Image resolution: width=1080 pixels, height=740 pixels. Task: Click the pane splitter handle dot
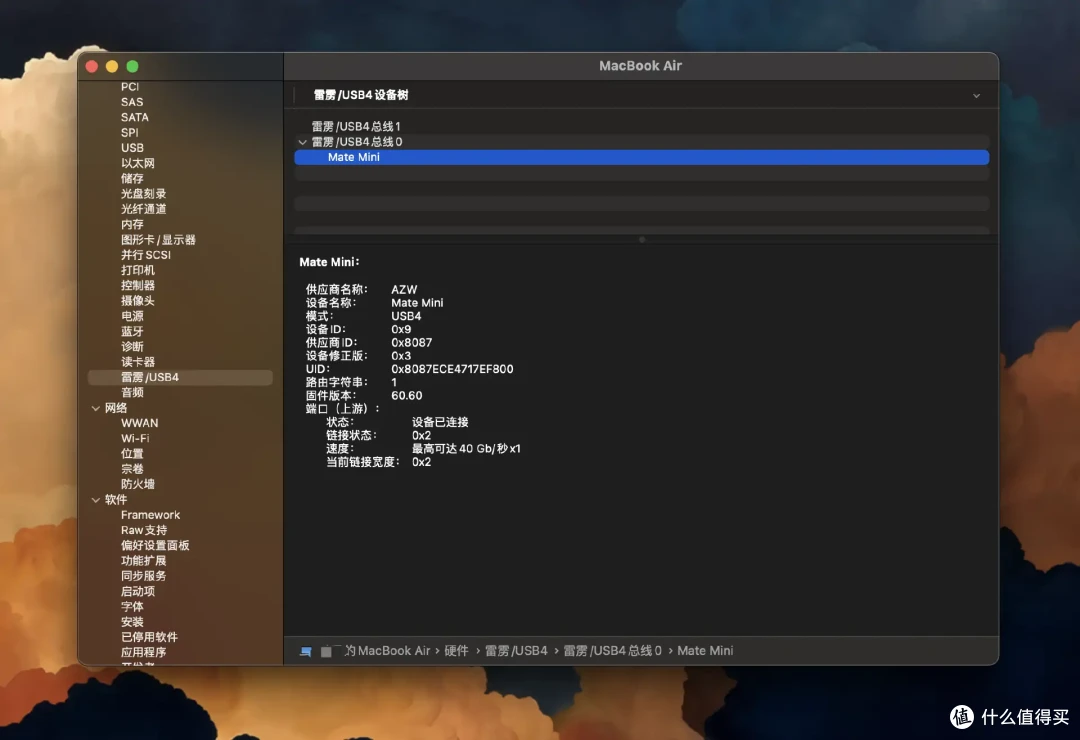coord(641,240)
